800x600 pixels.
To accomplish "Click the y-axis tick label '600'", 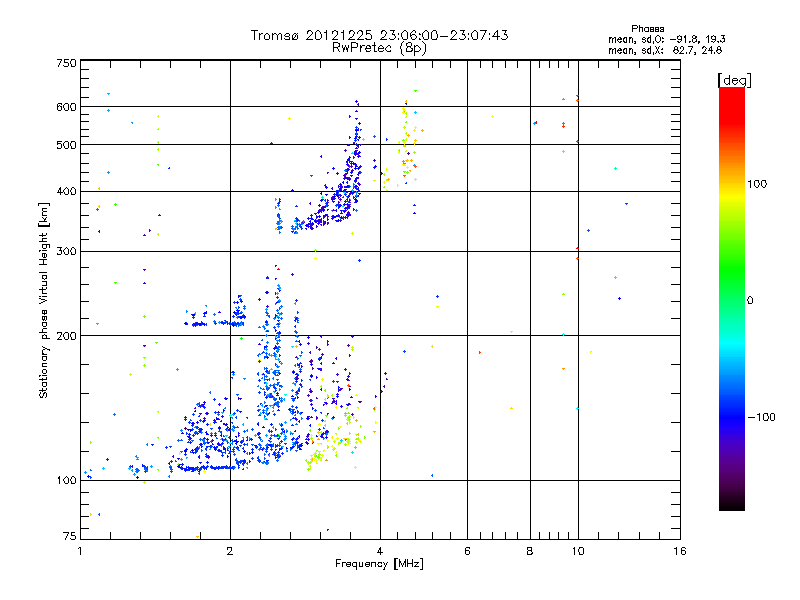I will coord(66,107).
